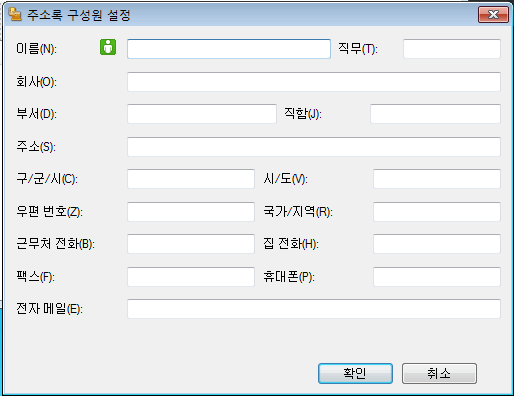Focus the 팩스(F) fax input field
The image size is (514, 396).
[x=191, y=277]
